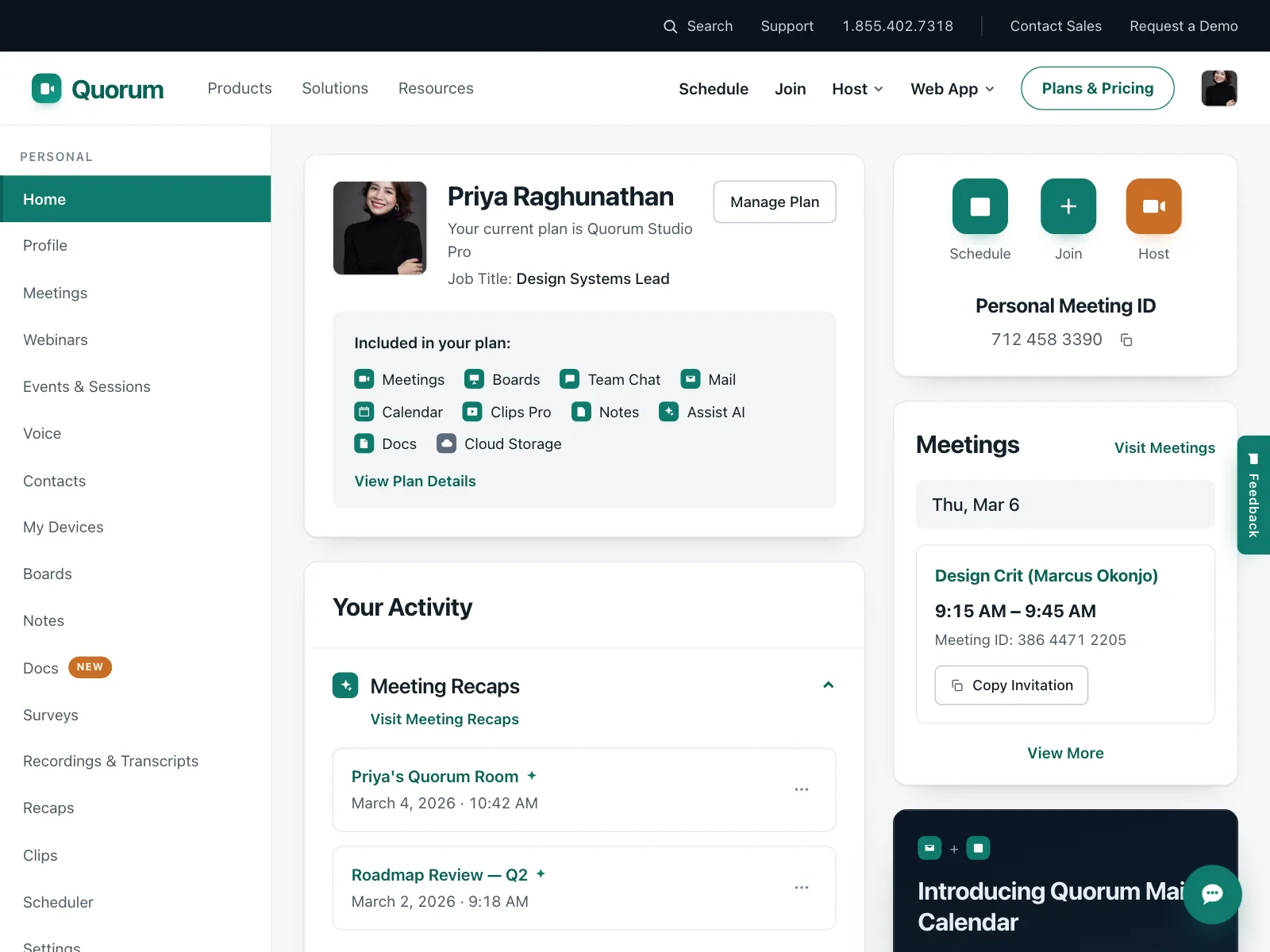Open Meetings in the sidebar
1270x952 pixels.
(x=136, y=293)
